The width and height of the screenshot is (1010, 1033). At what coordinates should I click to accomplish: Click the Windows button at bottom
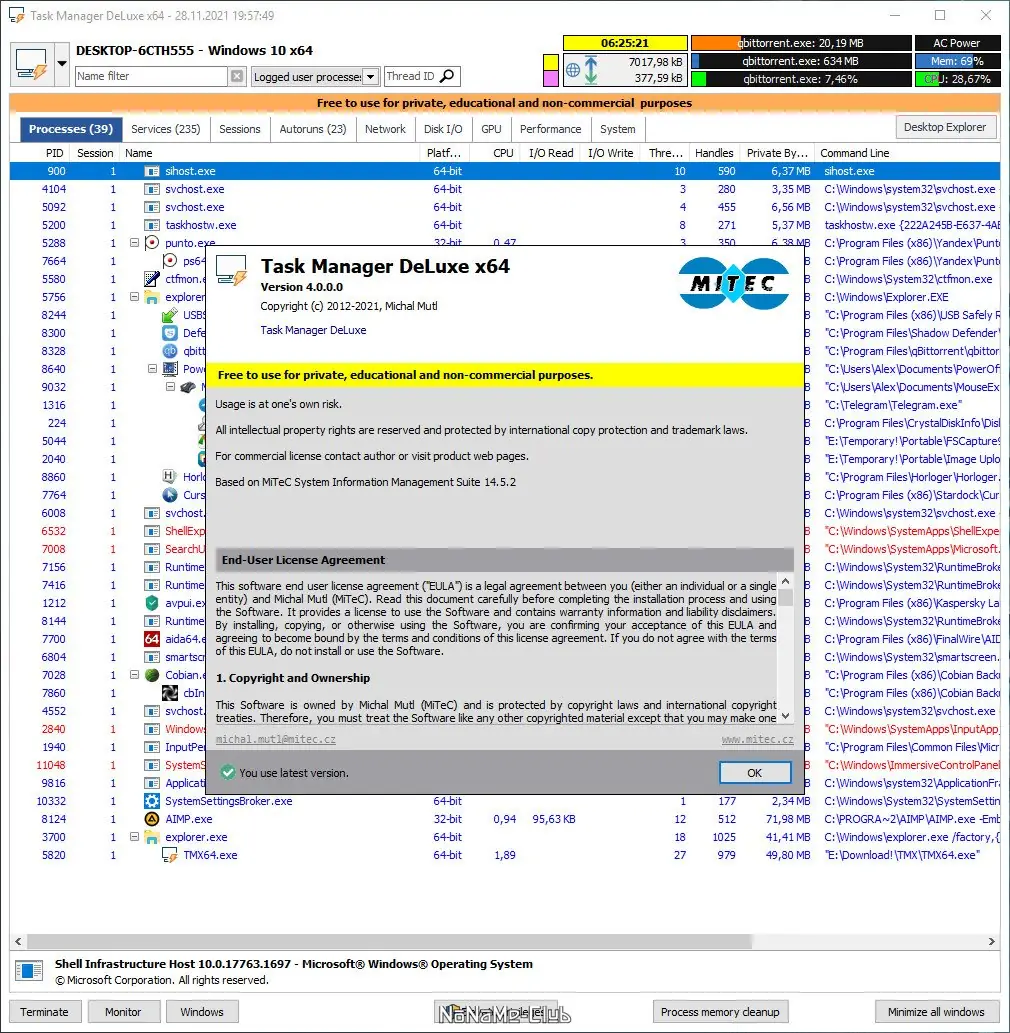point(202,1012)
